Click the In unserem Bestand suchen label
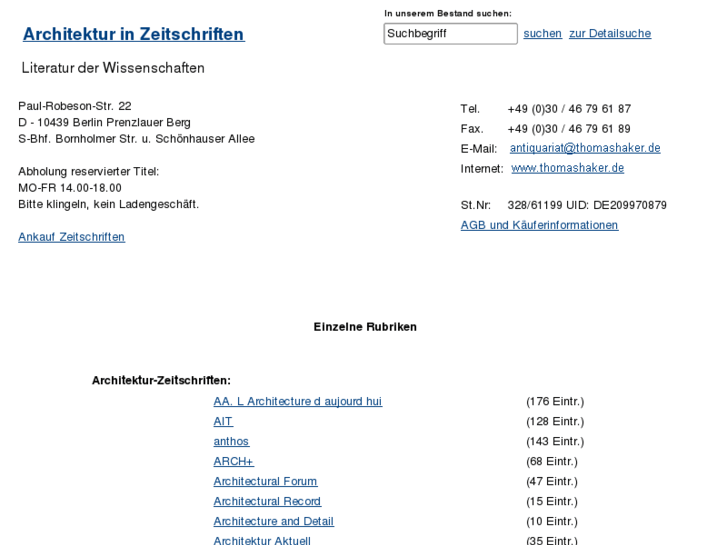Screen dimensions: 727x545 point(448,14)
